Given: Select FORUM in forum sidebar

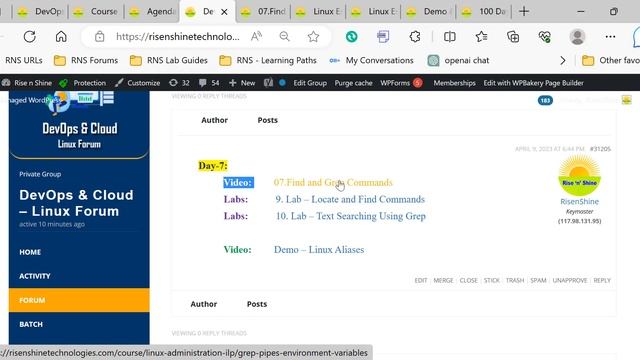Looking at the screenshot, I should [79, 300].
